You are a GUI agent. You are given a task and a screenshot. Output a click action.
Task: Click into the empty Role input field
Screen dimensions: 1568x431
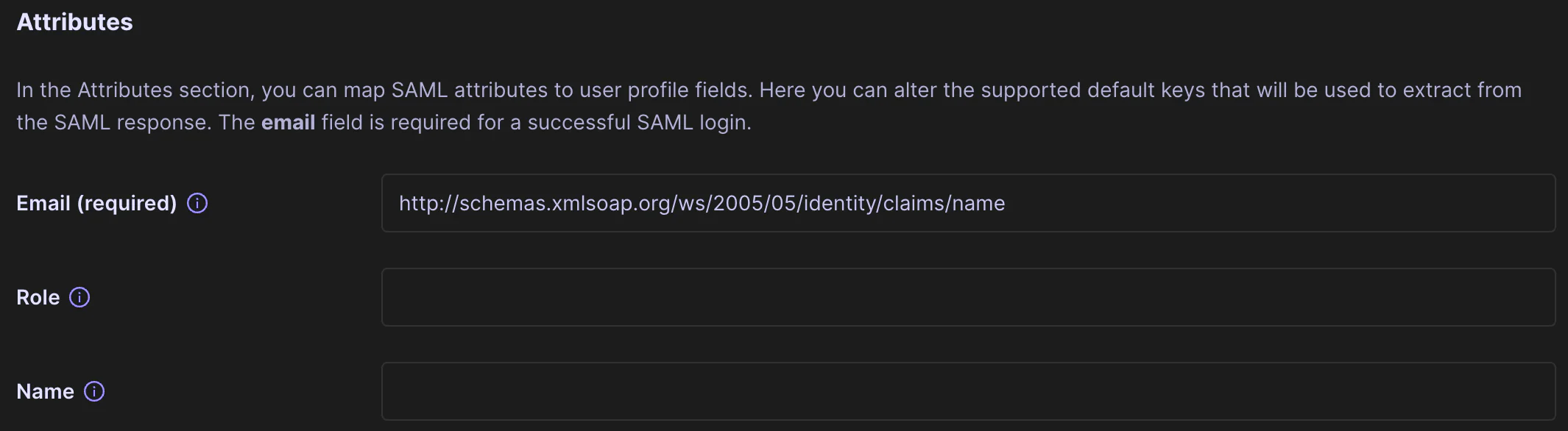[968, 297]
